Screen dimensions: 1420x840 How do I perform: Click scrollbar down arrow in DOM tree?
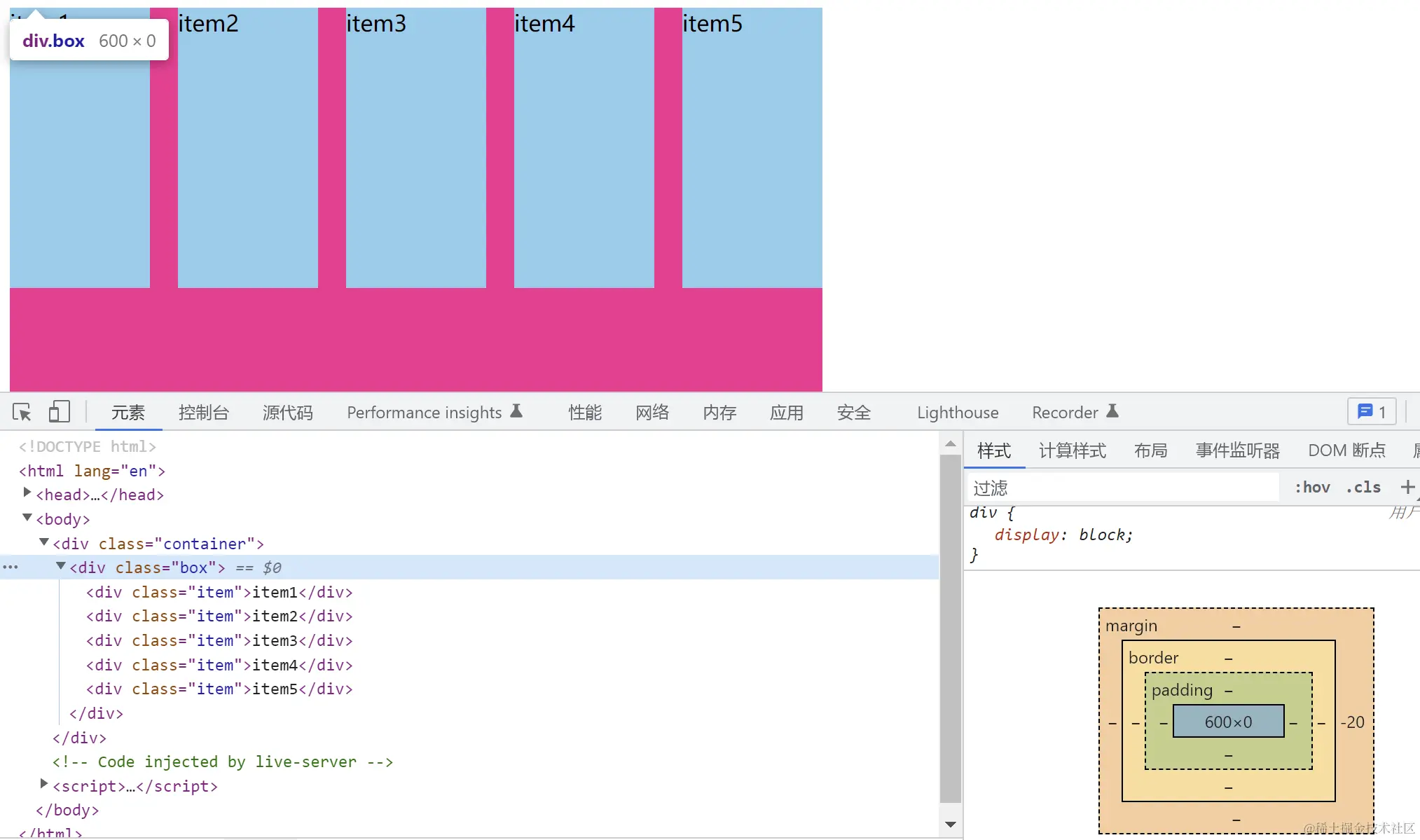950,825
